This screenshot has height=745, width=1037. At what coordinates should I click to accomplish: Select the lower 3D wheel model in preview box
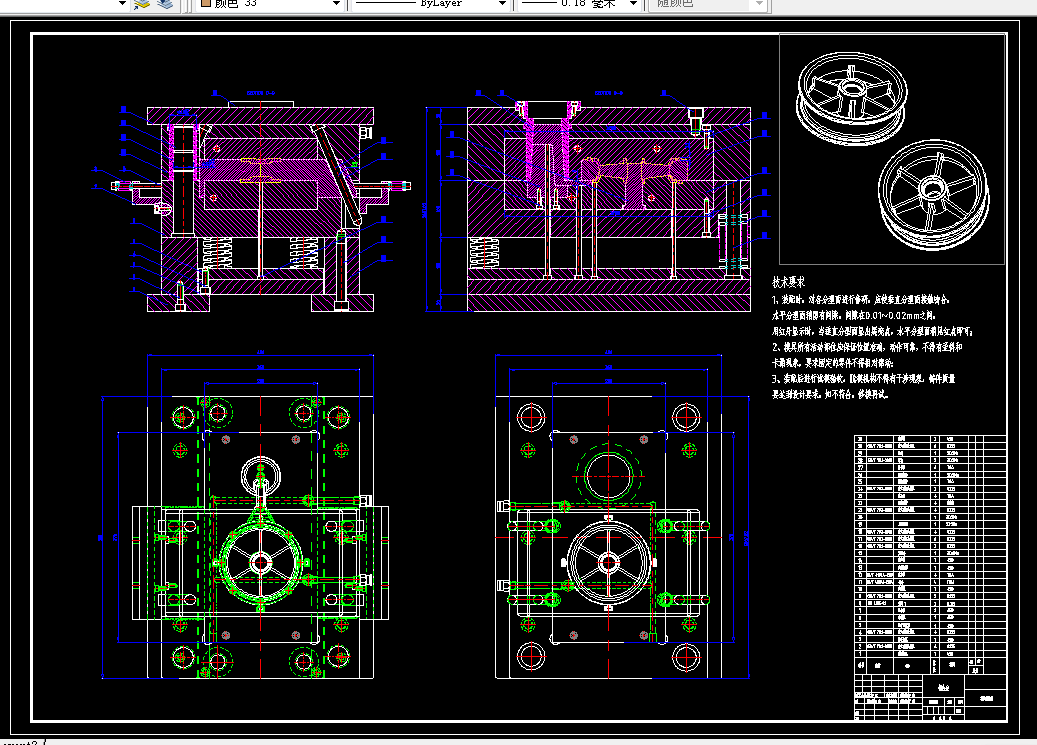934,195
